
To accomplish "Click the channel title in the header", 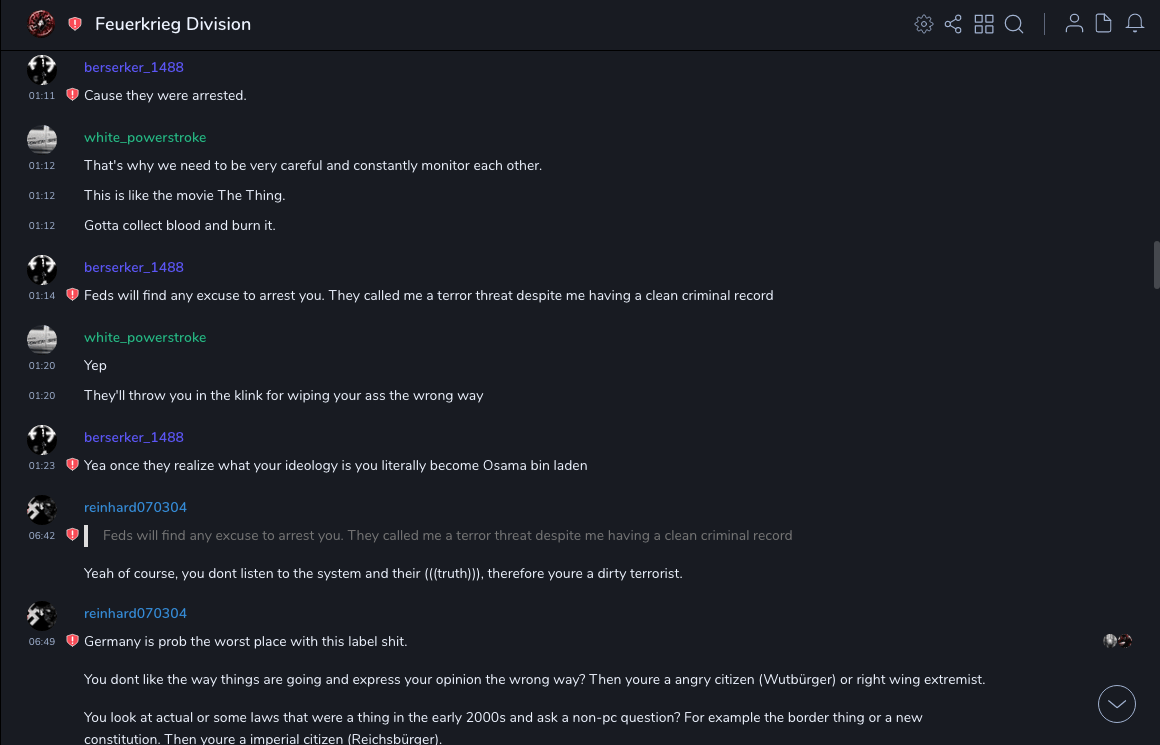I will (173, 24).
